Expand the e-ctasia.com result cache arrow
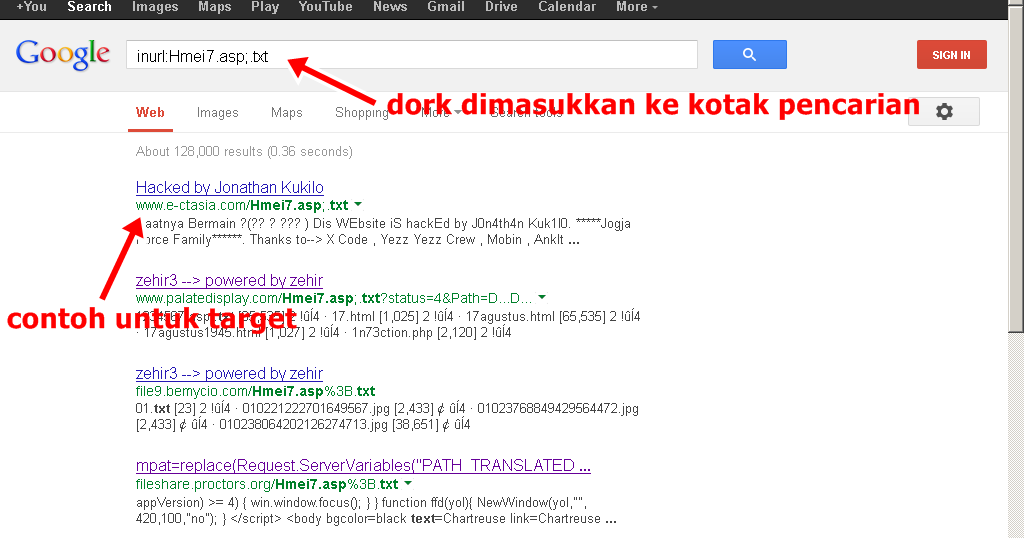The height and width of the screenshot is (538, 1024). pyautogui.click(x=358, y=205)
